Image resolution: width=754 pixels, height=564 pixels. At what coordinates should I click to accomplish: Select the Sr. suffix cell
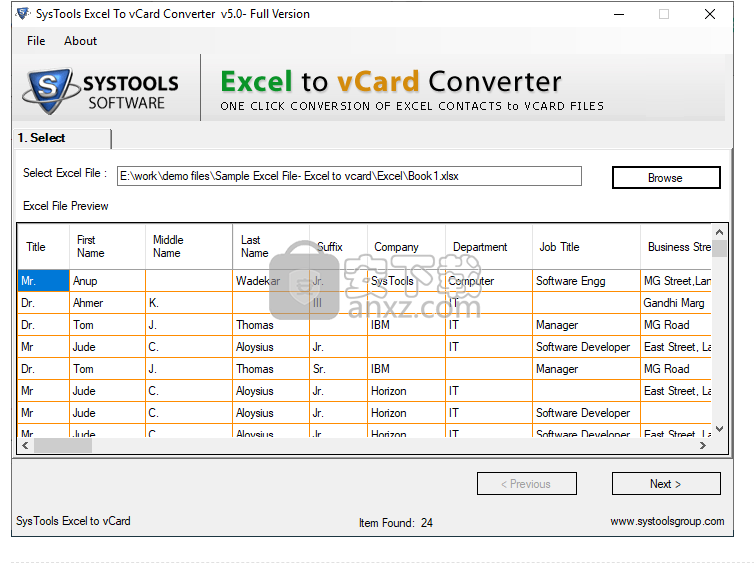point(338,369)
